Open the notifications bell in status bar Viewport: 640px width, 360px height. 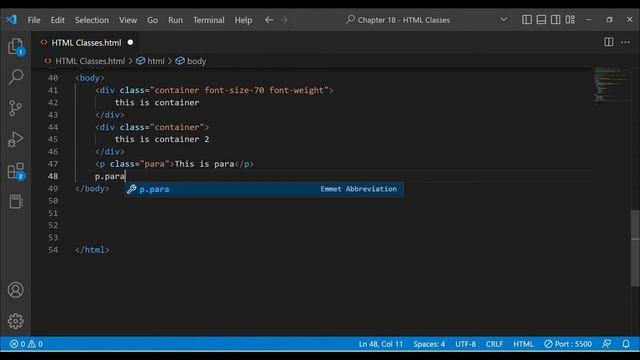pos(626,344)
